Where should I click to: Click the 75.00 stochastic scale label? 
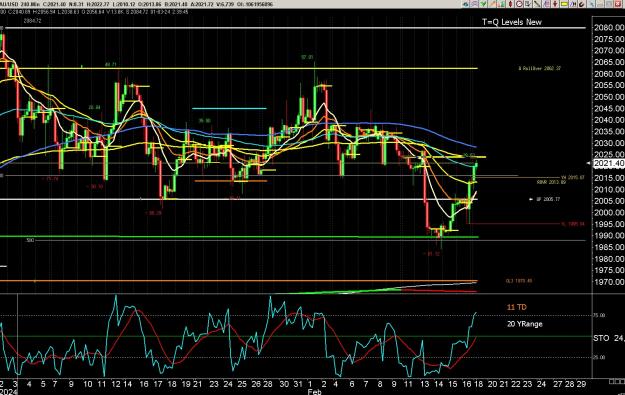coord(599,315)
